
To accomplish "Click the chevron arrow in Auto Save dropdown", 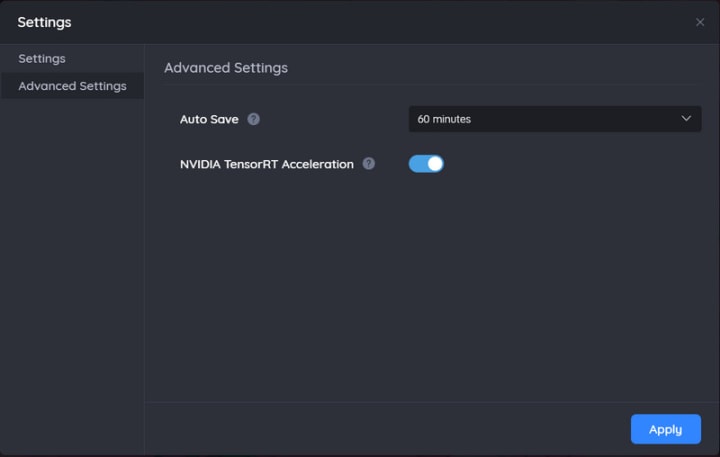I will pyautogui.click(x=686, y=119).
